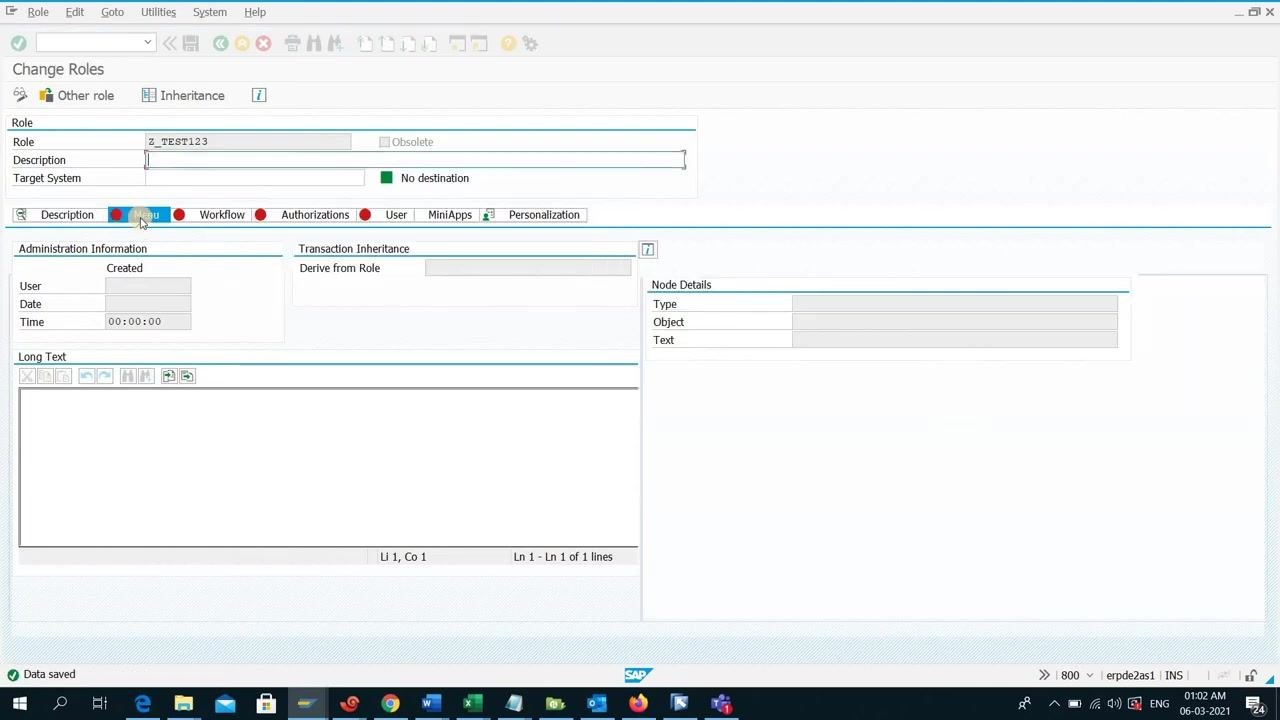Click the Find icon in Long Text toolbar
Image resolution: width=1280 pixels, height=720 pixels.
pyautogui.click(x=128, y=376)
